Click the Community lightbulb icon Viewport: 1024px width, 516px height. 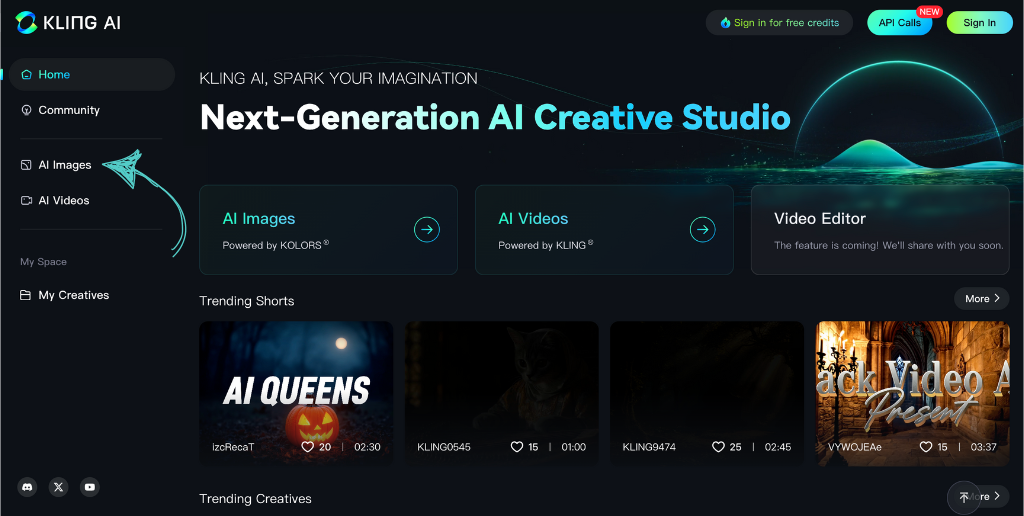pyautogui.click(x=26, y=110)
